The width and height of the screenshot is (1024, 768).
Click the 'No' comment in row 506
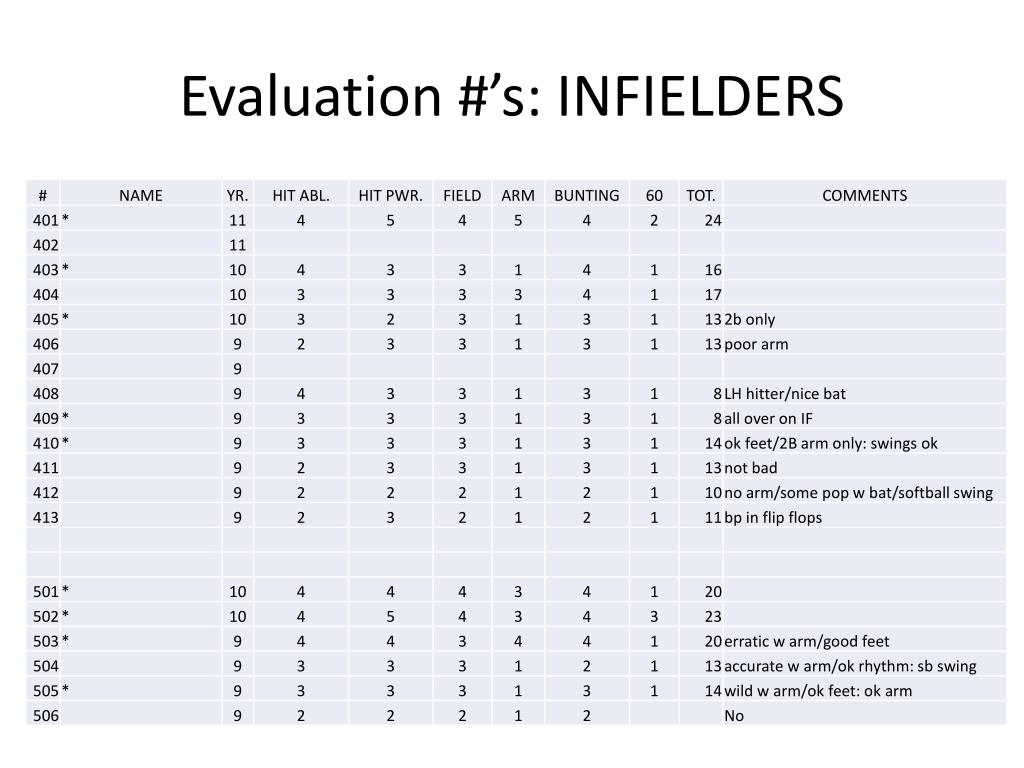[734, 716]
